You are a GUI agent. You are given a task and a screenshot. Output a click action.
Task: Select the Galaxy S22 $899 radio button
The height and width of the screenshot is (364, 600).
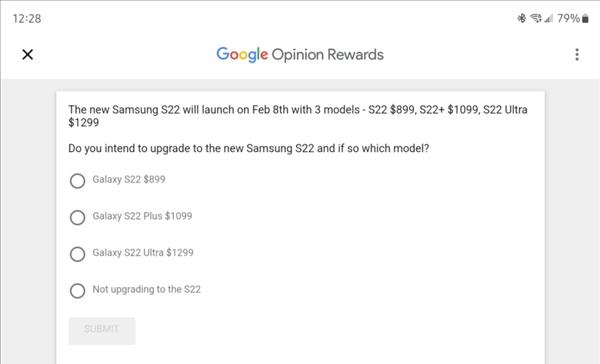click(x=77, y=181)
